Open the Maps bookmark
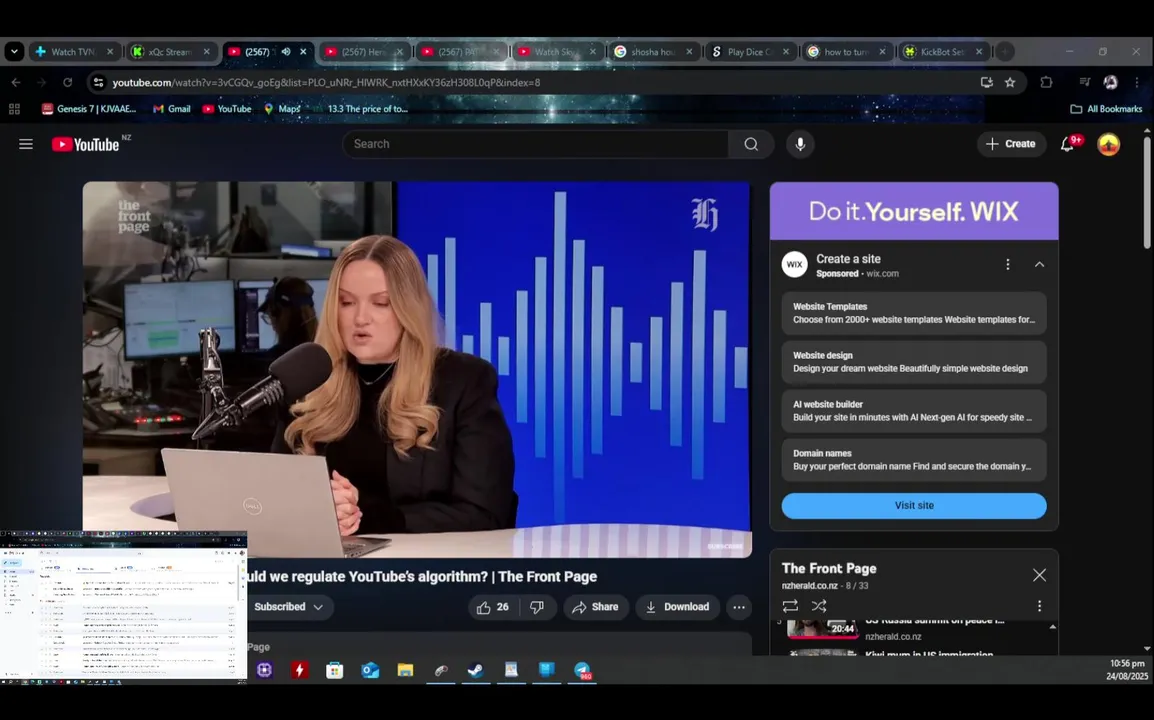1154x720 pixels. click(x=282, y=109)
